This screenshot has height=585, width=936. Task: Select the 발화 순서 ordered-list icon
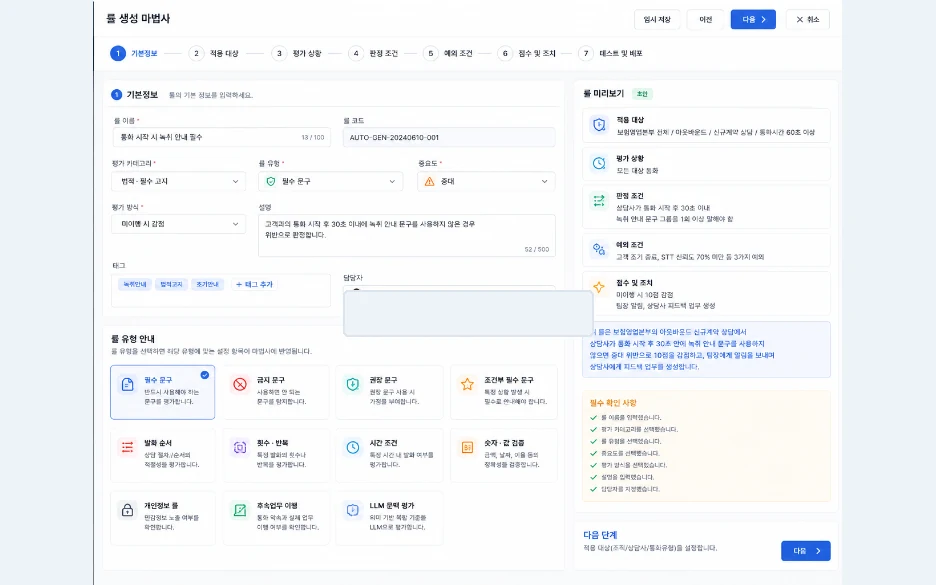point(127,447)
